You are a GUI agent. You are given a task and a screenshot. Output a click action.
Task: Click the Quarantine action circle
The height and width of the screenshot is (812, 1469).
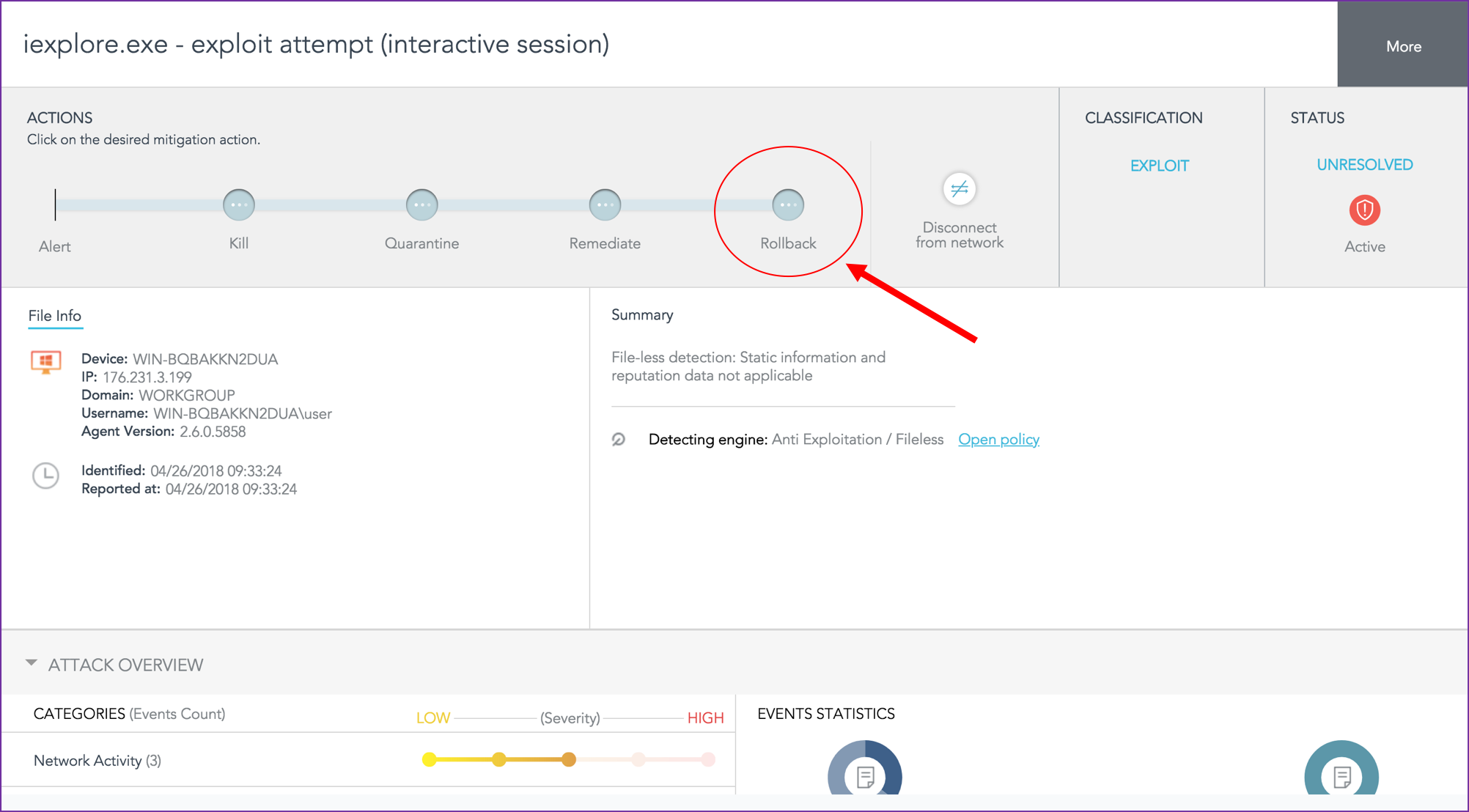422,204
